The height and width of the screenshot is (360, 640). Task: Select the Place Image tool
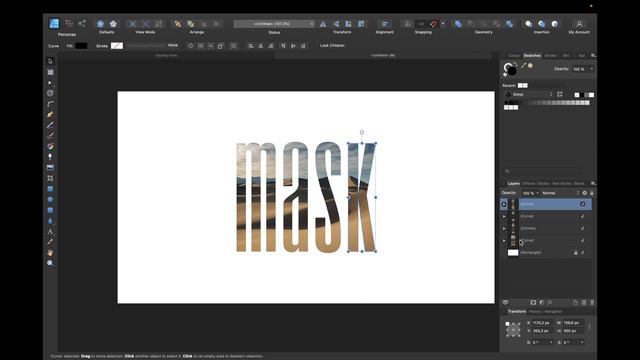point(50,167)
